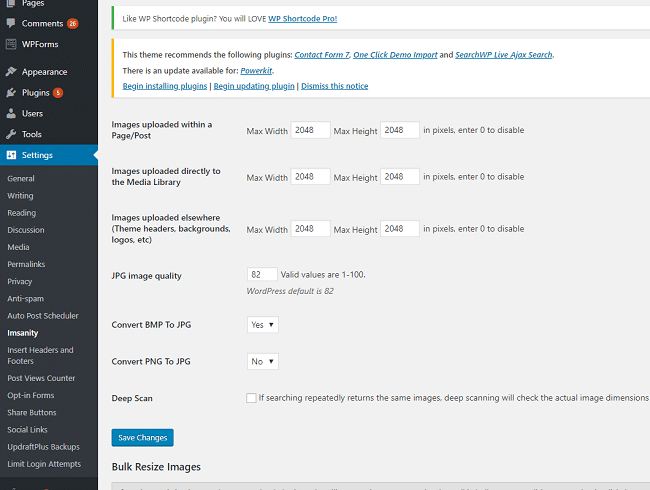Click the Comments speech bubble icon
This screenshot has width=650, height=490.
[11, 23]
